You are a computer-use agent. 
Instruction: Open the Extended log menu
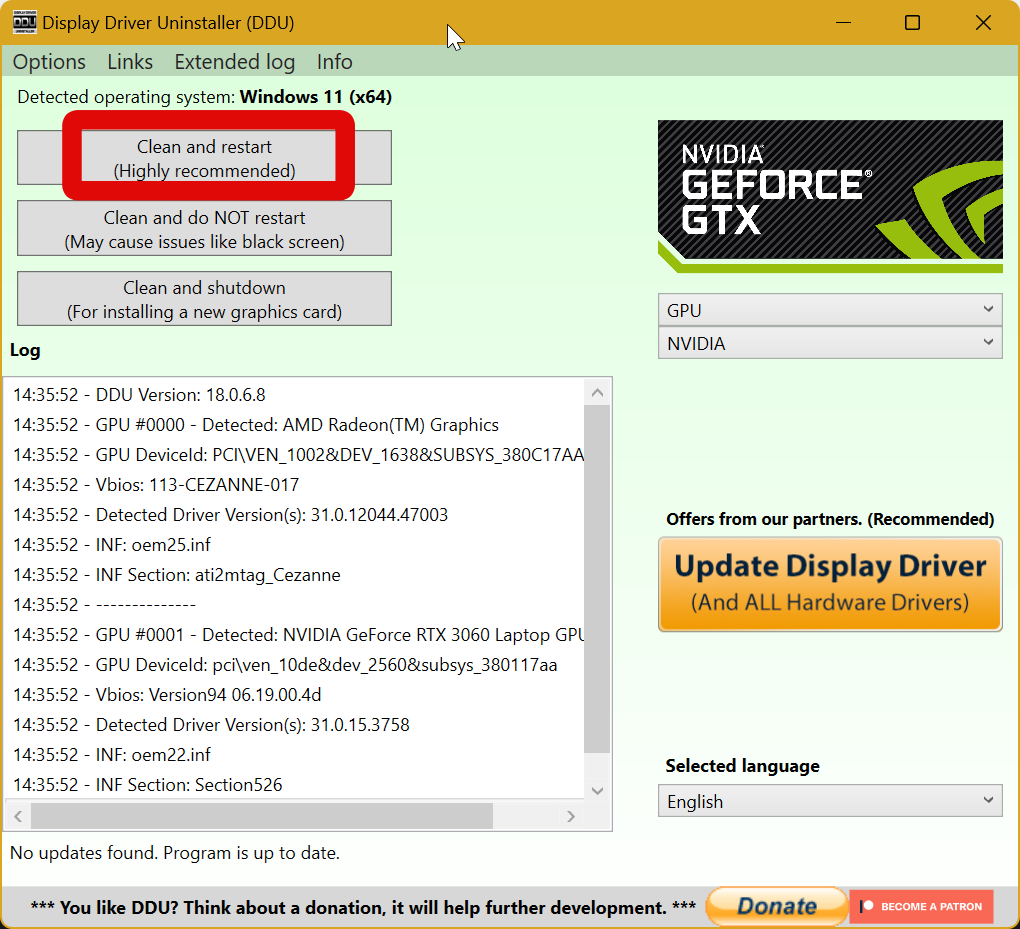(x=234, y=62)
